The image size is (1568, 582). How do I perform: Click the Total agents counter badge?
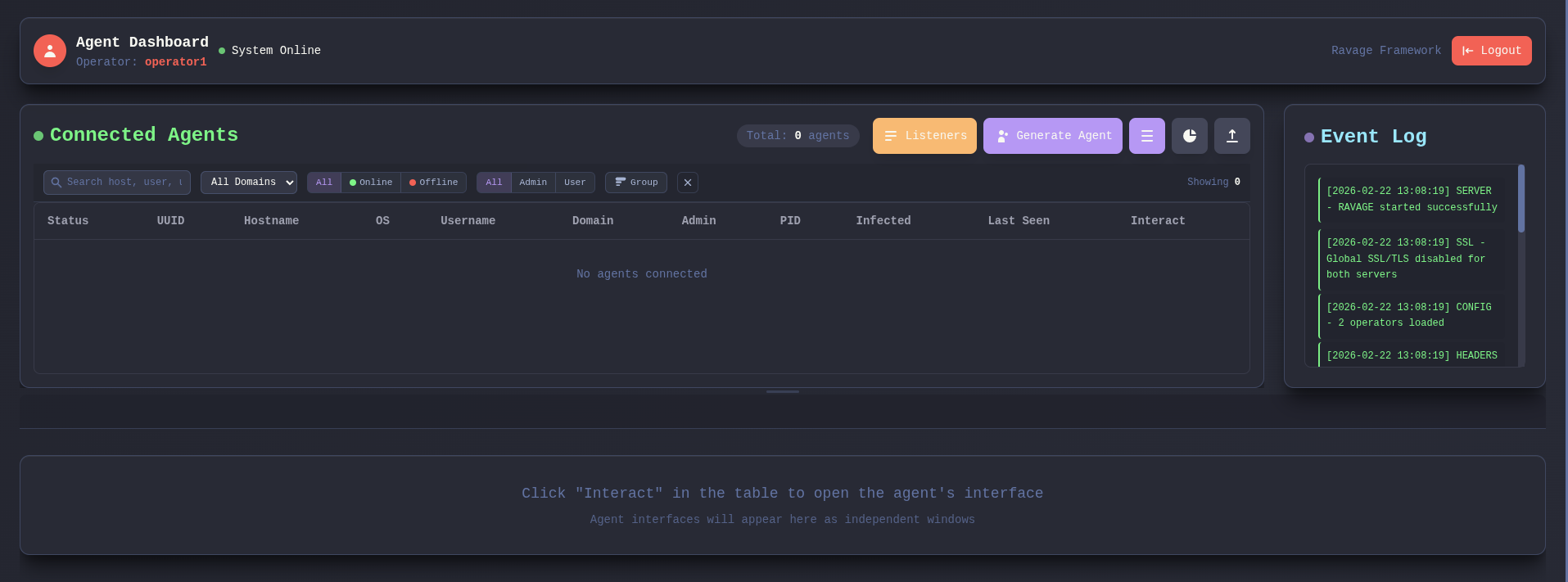click(798, 136)
